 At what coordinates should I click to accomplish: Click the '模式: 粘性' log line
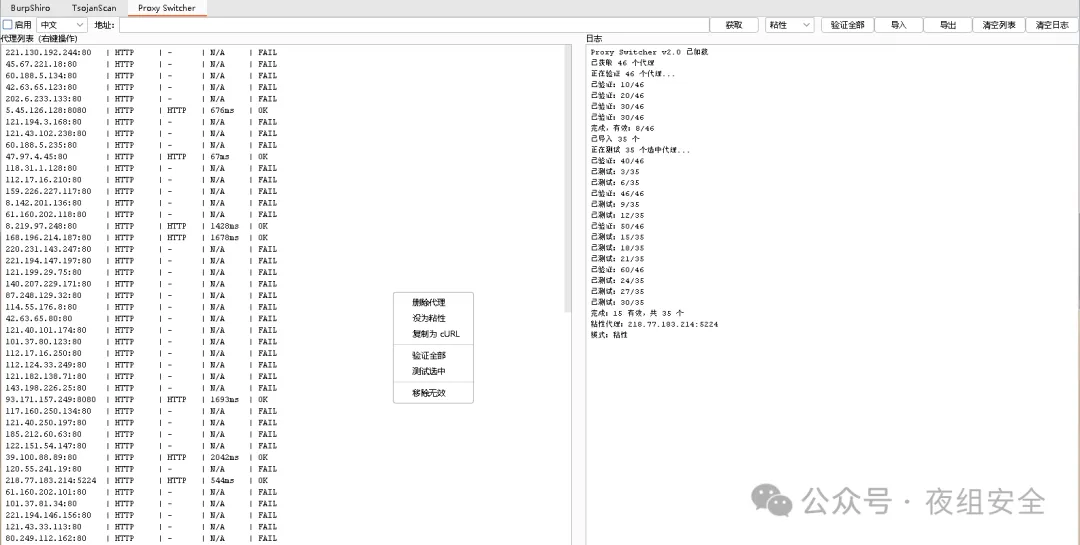[x=609, y=335]
